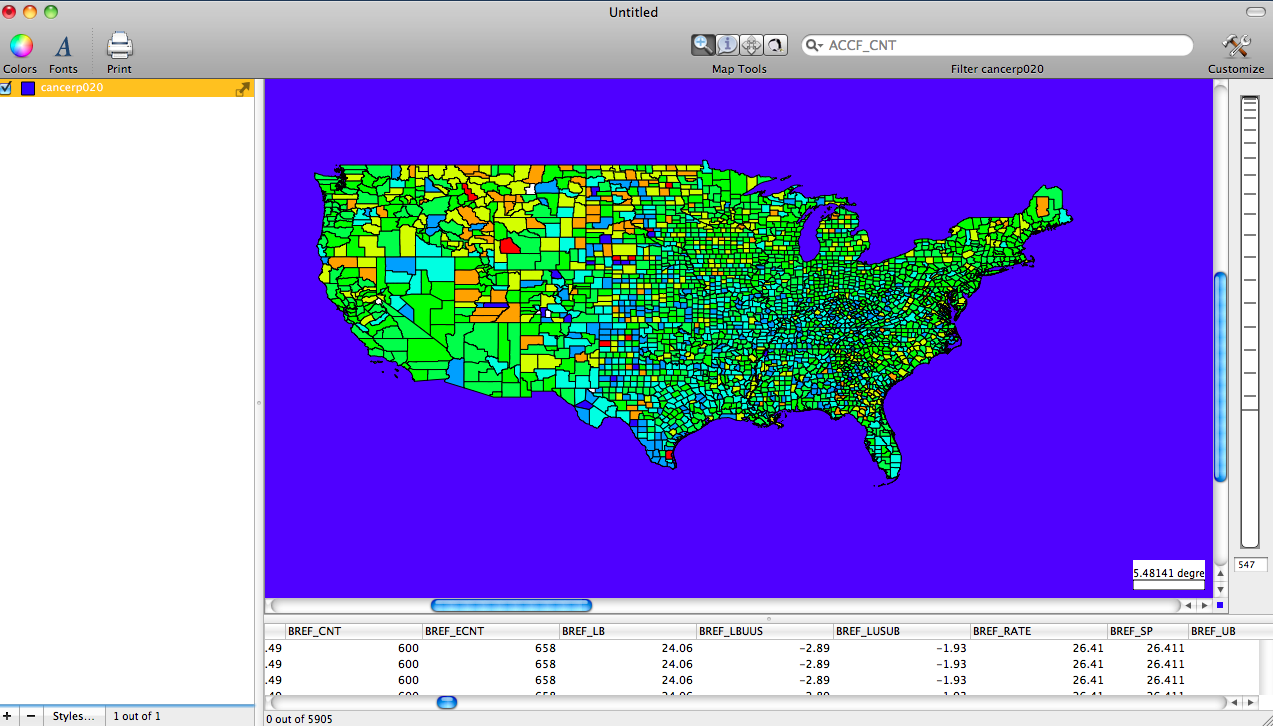This screenshot has height=726, width=1273.
Task: Select the pan map tool
Action: tap(751, 45)
